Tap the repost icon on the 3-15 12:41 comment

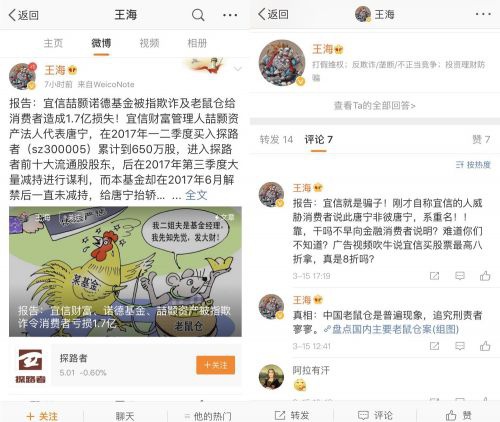pyautogui.click(x=434, y=346)
